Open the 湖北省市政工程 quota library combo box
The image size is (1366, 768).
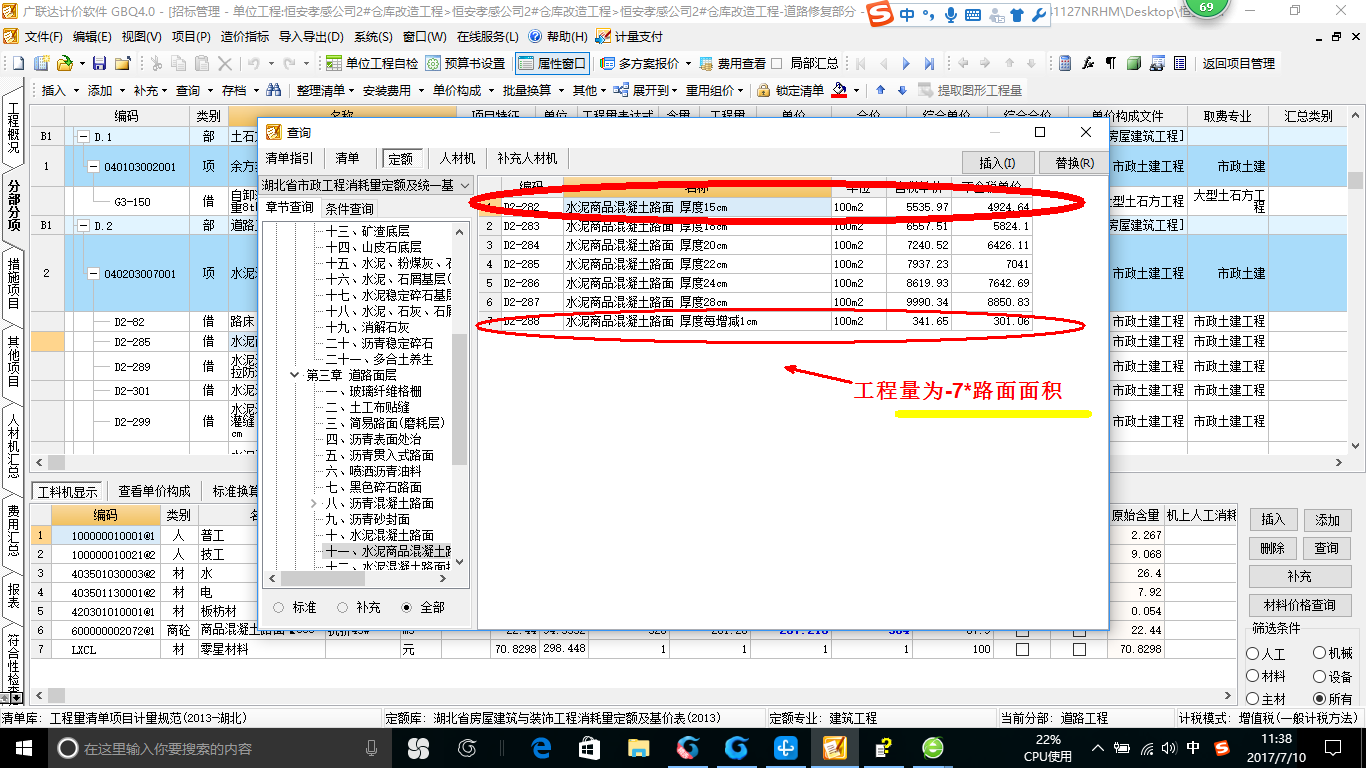366,186
